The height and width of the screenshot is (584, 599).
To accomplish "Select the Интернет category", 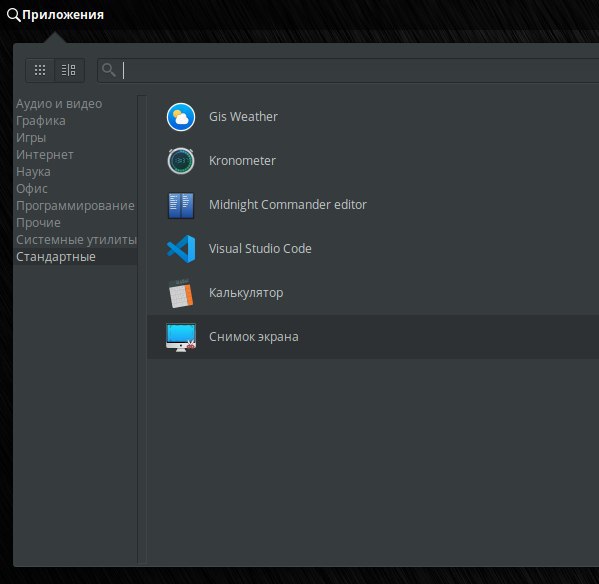I will coord(45,155).
